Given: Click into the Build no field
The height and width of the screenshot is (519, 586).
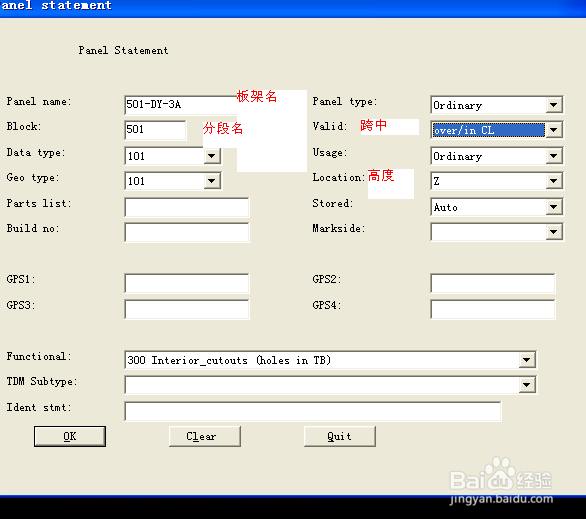Looking at the screenshot, I should point(187,232).
